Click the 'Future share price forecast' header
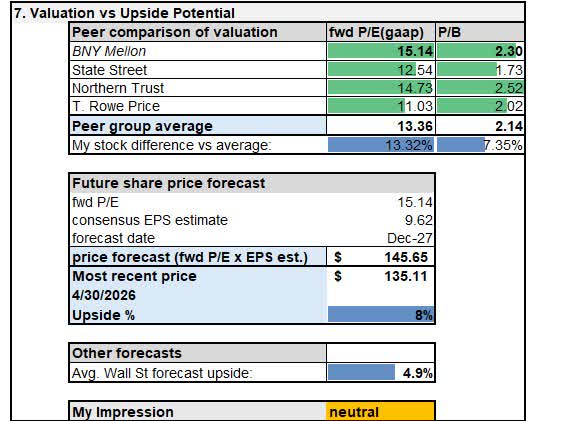This screenshot has height=421, width=576. [169, 183]
